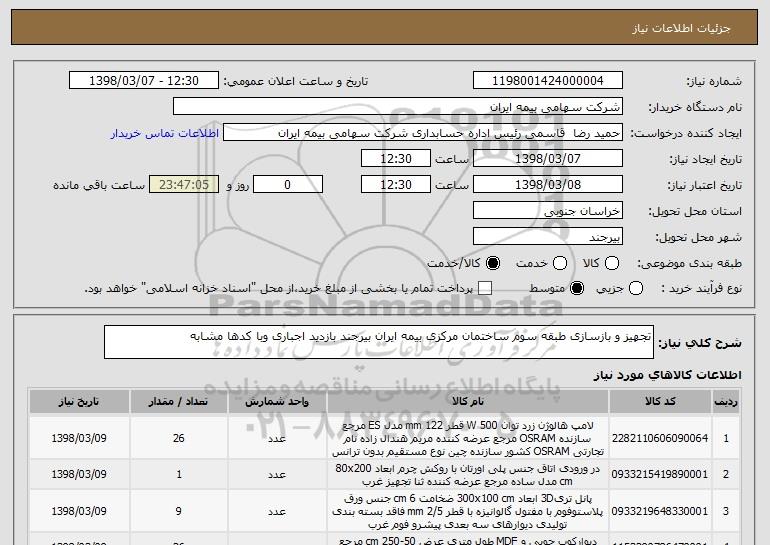This screenshot has height=545, width=770.
Task: Click the province field خراسان جنوبی
Action: click(x=548, y=211)
